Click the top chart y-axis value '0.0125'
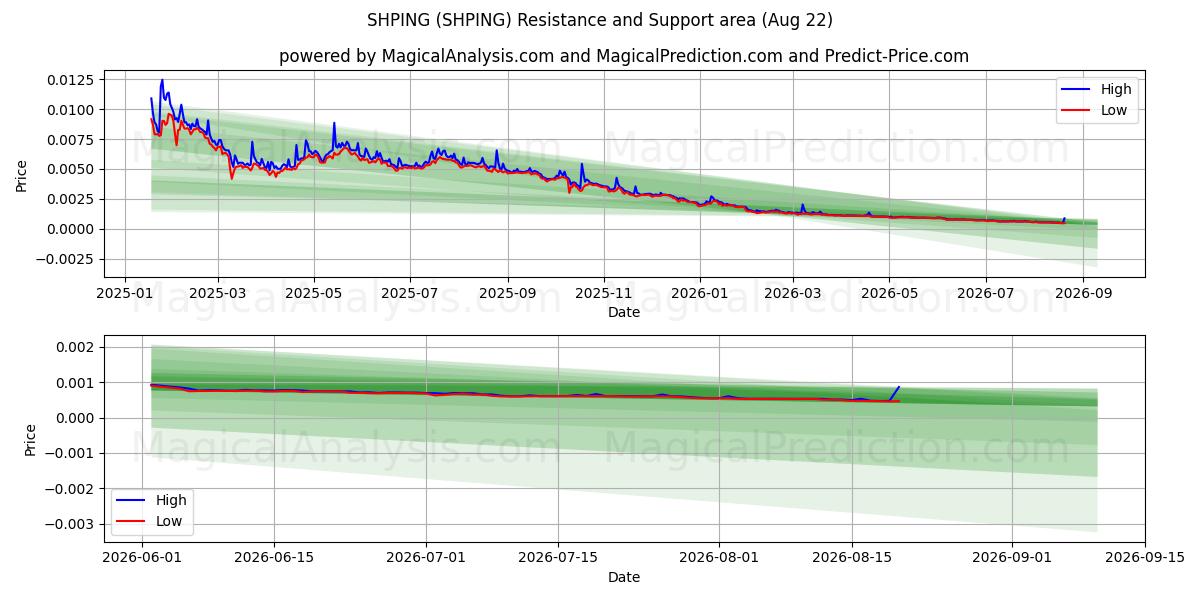 click(x=72, y=80)
